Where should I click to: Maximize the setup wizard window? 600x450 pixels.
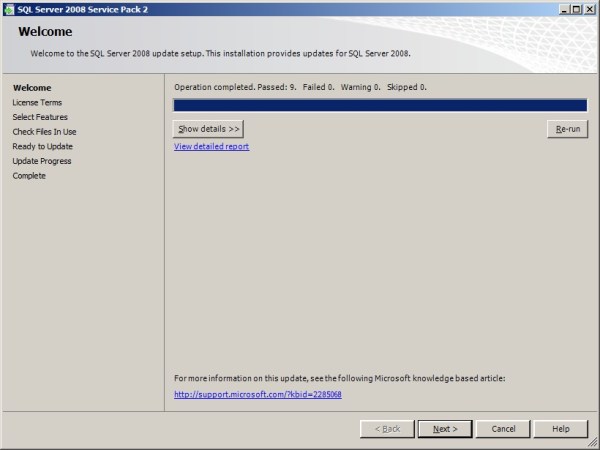point(576,8)
